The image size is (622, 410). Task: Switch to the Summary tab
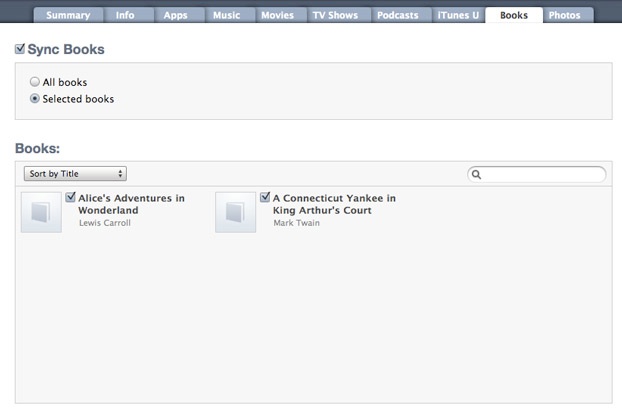coord(68,15)
